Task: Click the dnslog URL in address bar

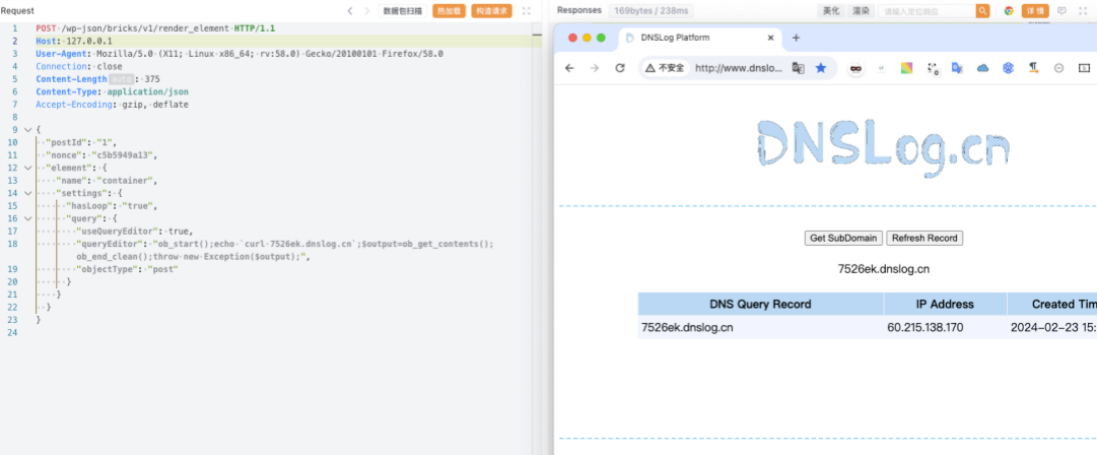Action: [x=739, y=68]
